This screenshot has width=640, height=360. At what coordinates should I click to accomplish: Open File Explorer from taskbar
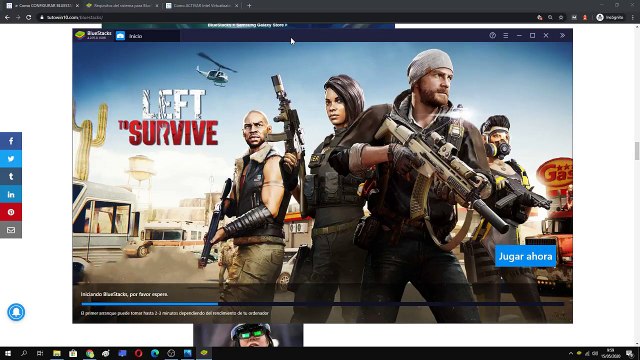(x=57, y=353)
